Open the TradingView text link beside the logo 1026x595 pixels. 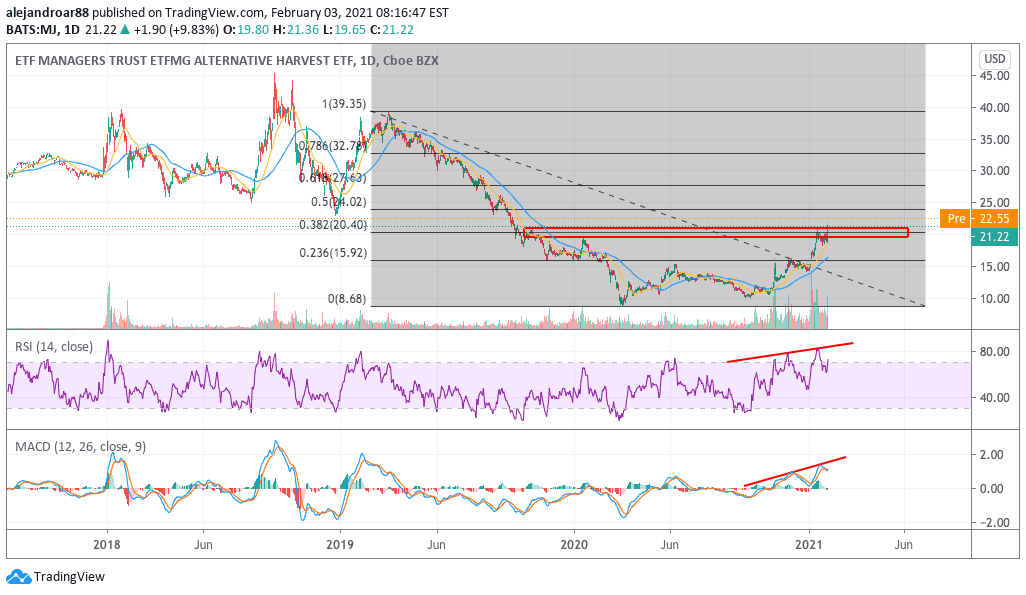(69, 577)
